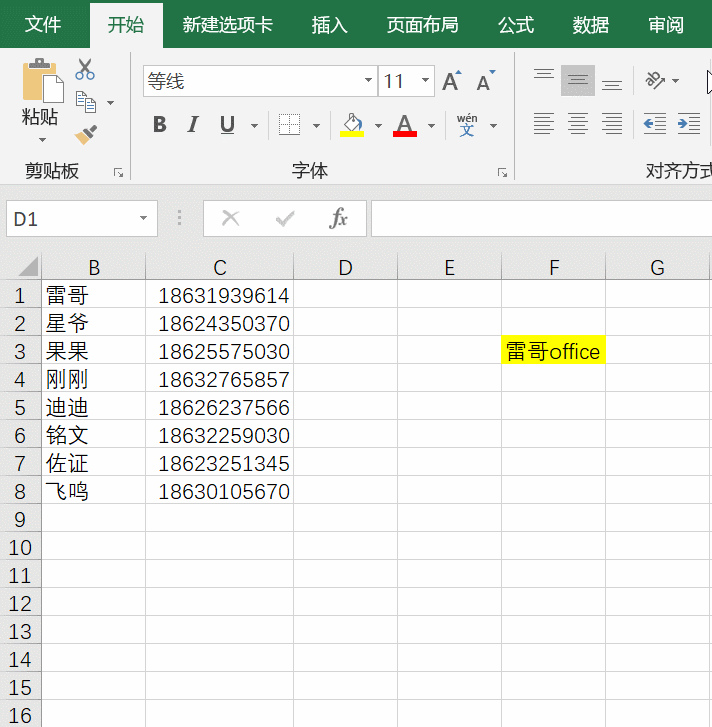The image size is (712, 727).
Task: Click the Copy icon
Action: 86,102
